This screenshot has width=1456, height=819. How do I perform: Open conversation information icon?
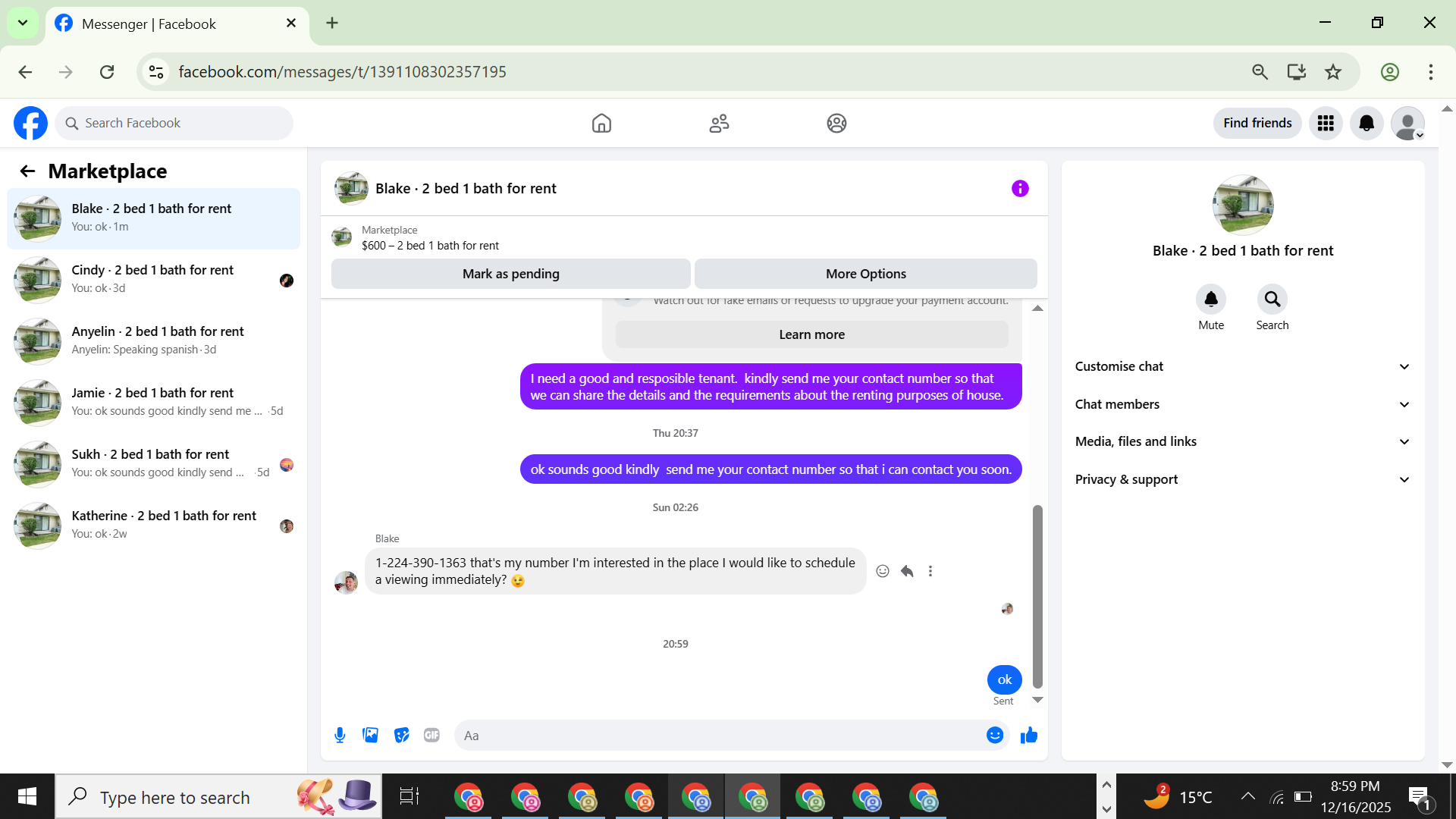tap(1020, 188)
